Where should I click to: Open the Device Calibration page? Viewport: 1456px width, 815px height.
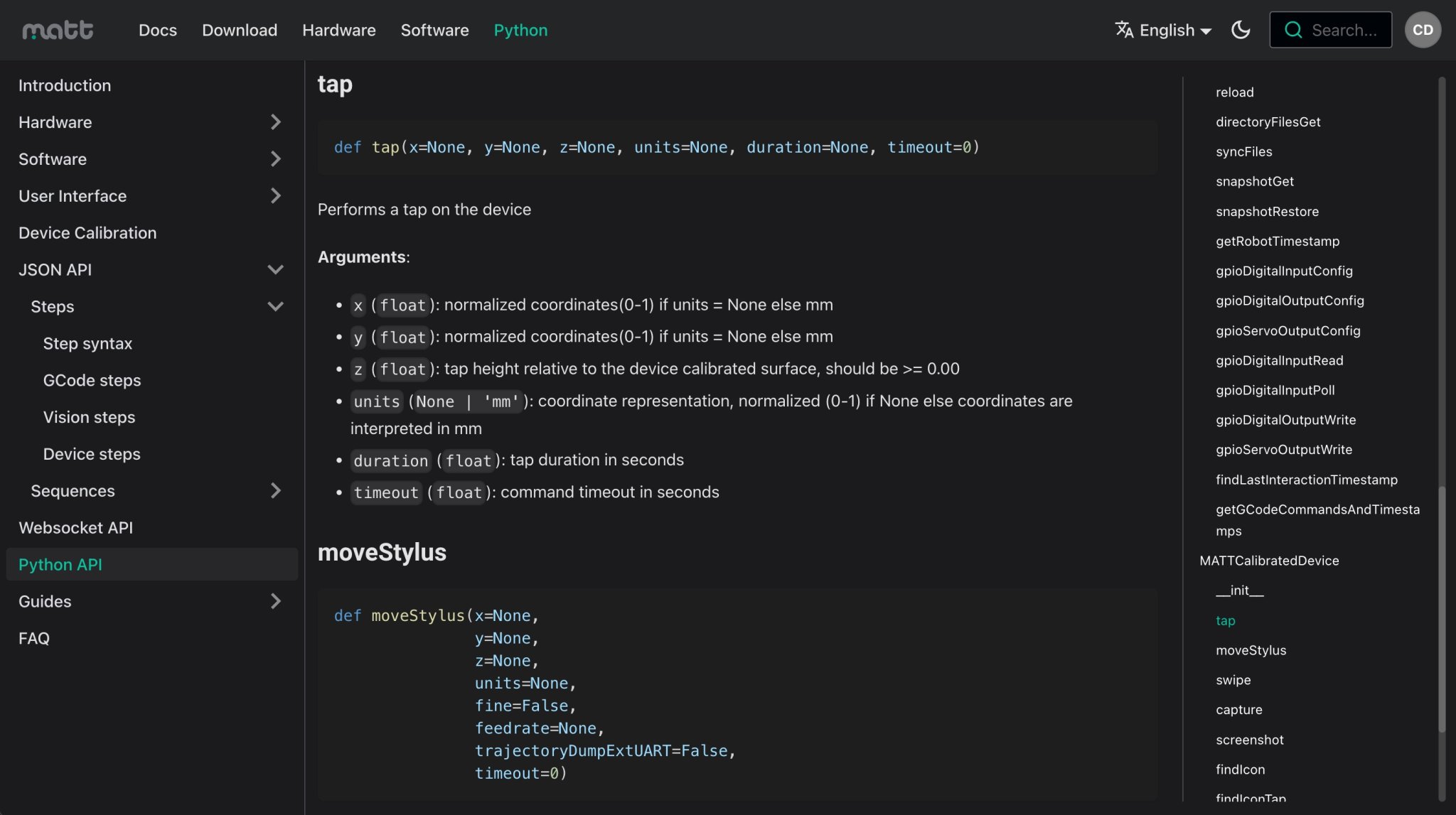87,232
